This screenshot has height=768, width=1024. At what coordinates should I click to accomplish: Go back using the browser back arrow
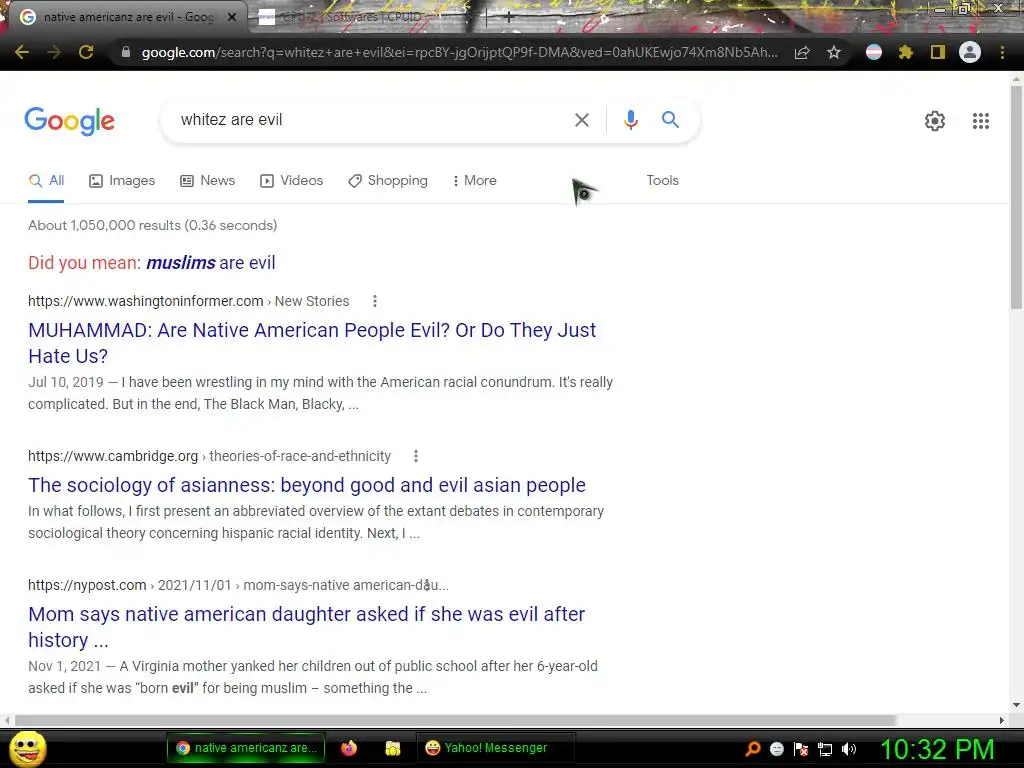pos(22,52)
